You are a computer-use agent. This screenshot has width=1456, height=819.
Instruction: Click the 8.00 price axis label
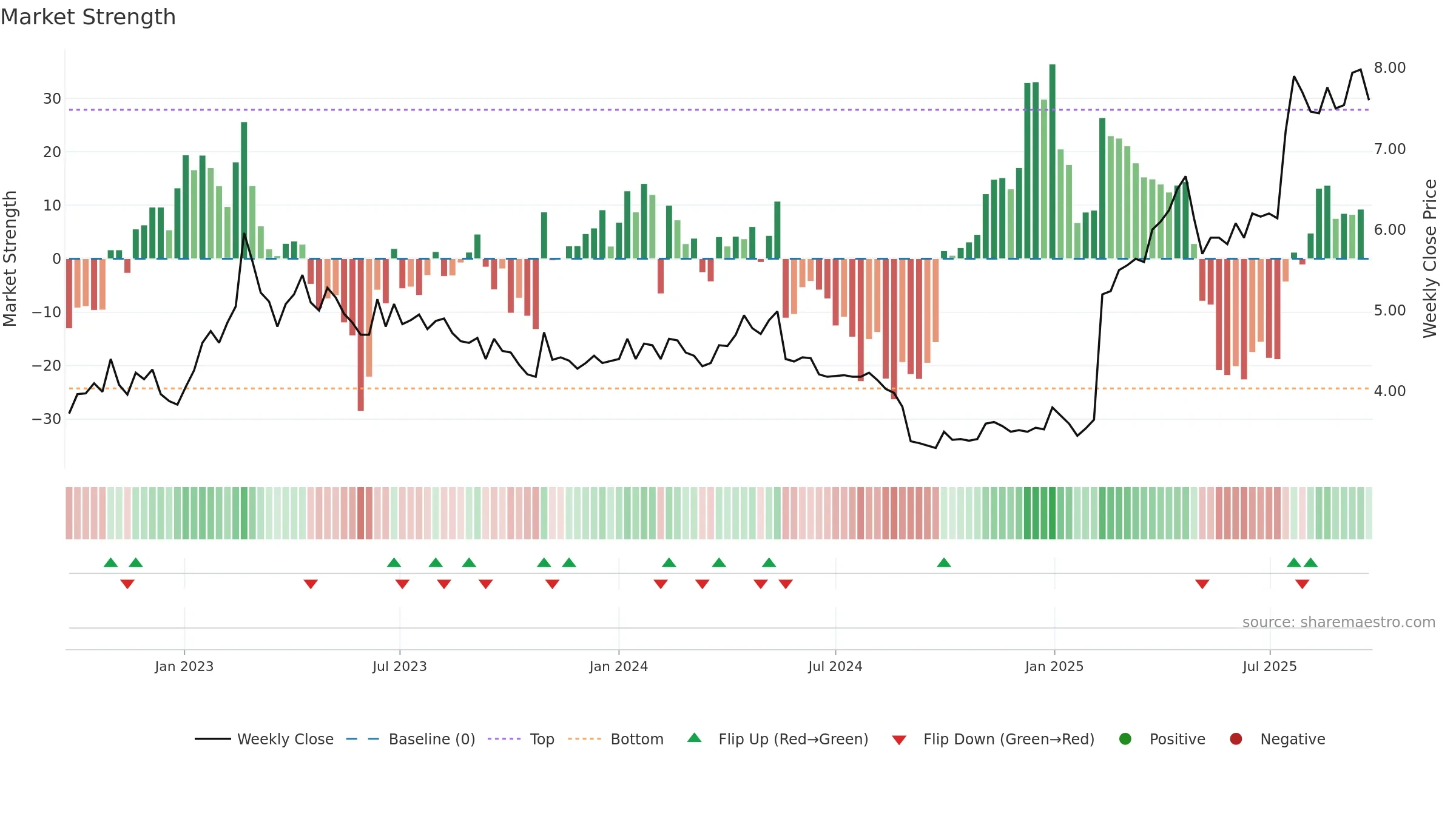coord(1390,67)
